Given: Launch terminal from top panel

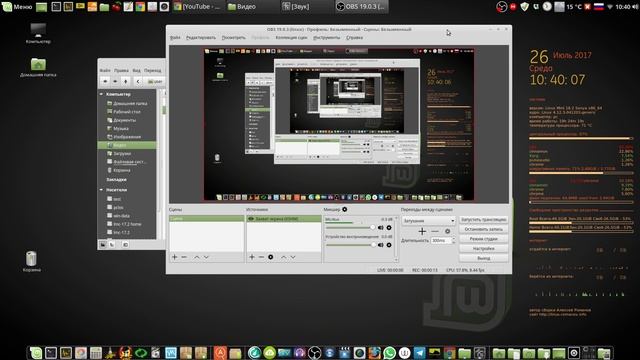Looking at the screenshot, I should tap(56, 7).
